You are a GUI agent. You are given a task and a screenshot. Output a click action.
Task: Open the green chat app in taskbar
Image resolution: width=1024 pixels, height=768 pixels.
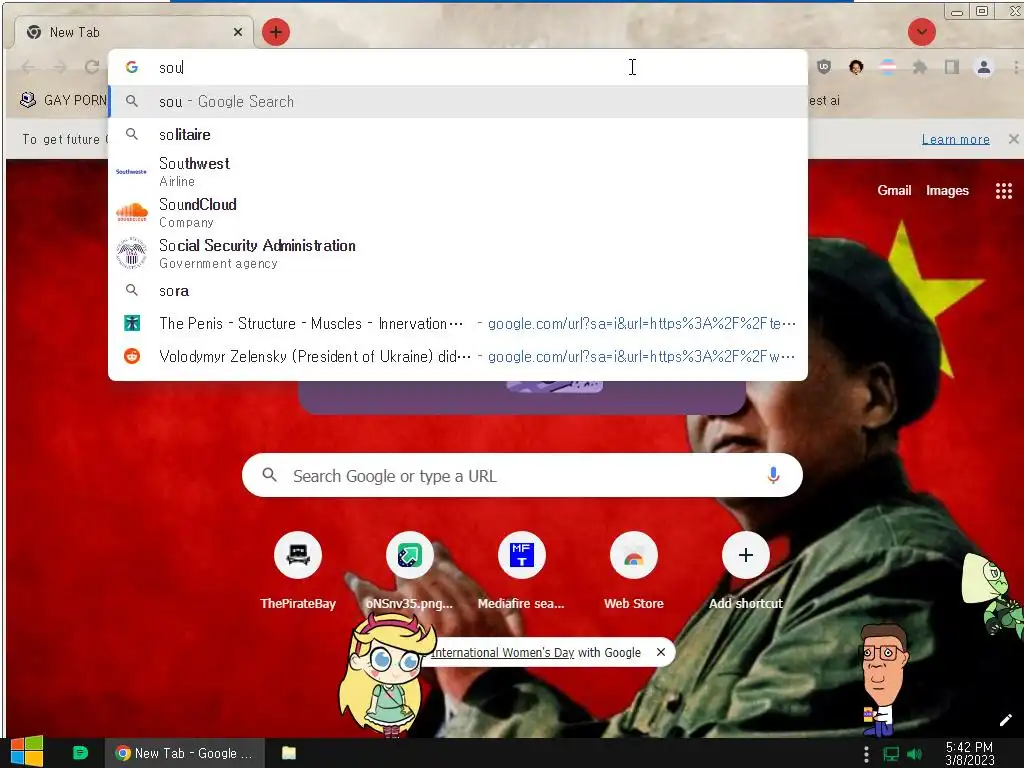click(x=80, y=753)
